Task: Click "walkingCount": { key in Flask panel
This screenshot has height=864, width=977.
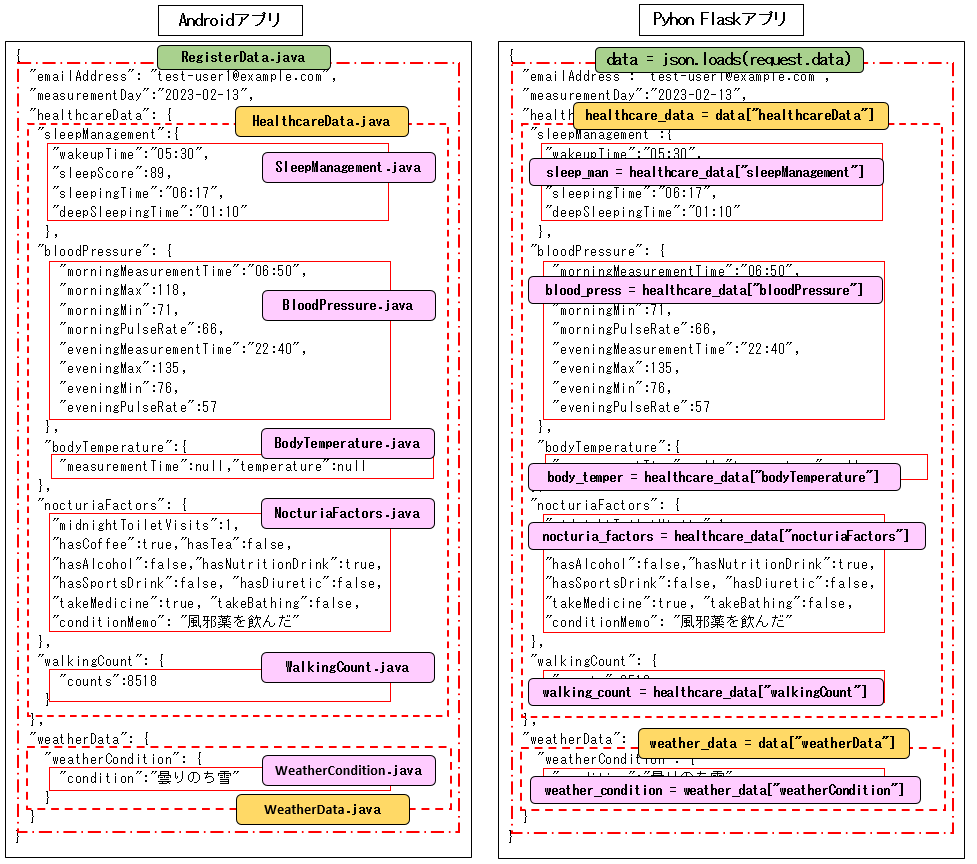Action: click(x=594, y=661)
